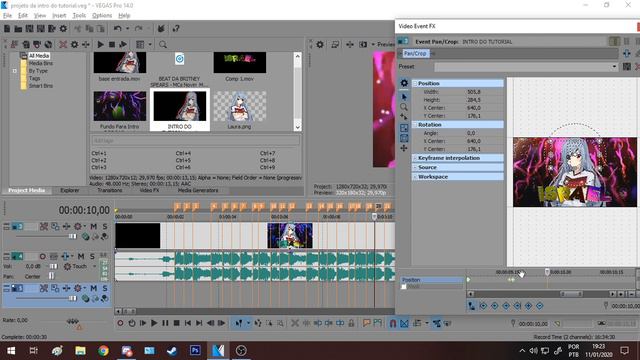Screen dimensions: 640x360
Task: Click the Open project folder icon
Action: coord(18,29)
